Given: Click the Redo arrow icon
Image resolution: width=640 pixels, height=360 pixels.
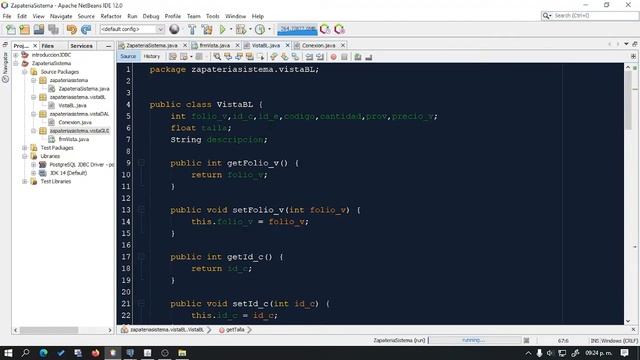Looking at the screenshot, I should tap(86, 29).
